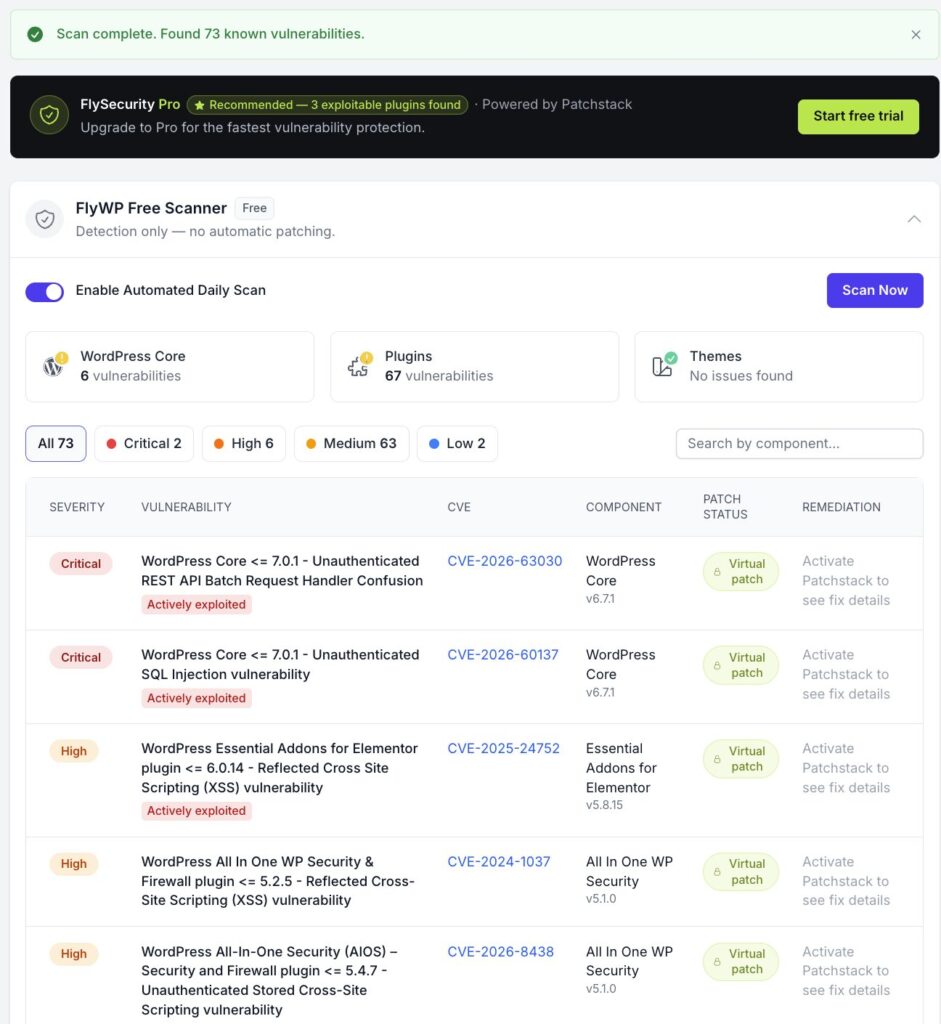Click Powered by Patchstack text
The image size is (941, 1024).
[x=556, y=104]
